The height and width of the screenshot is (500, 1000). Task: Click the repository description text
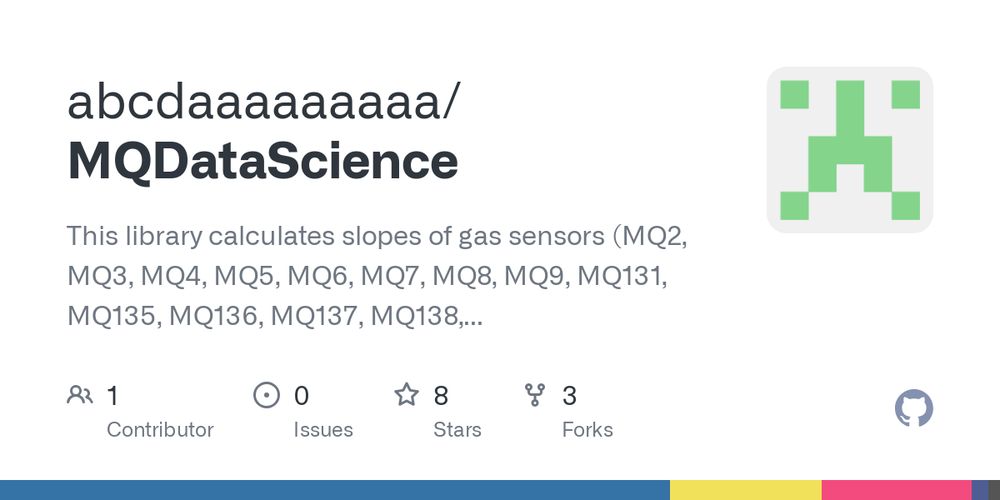coord(376,276)
